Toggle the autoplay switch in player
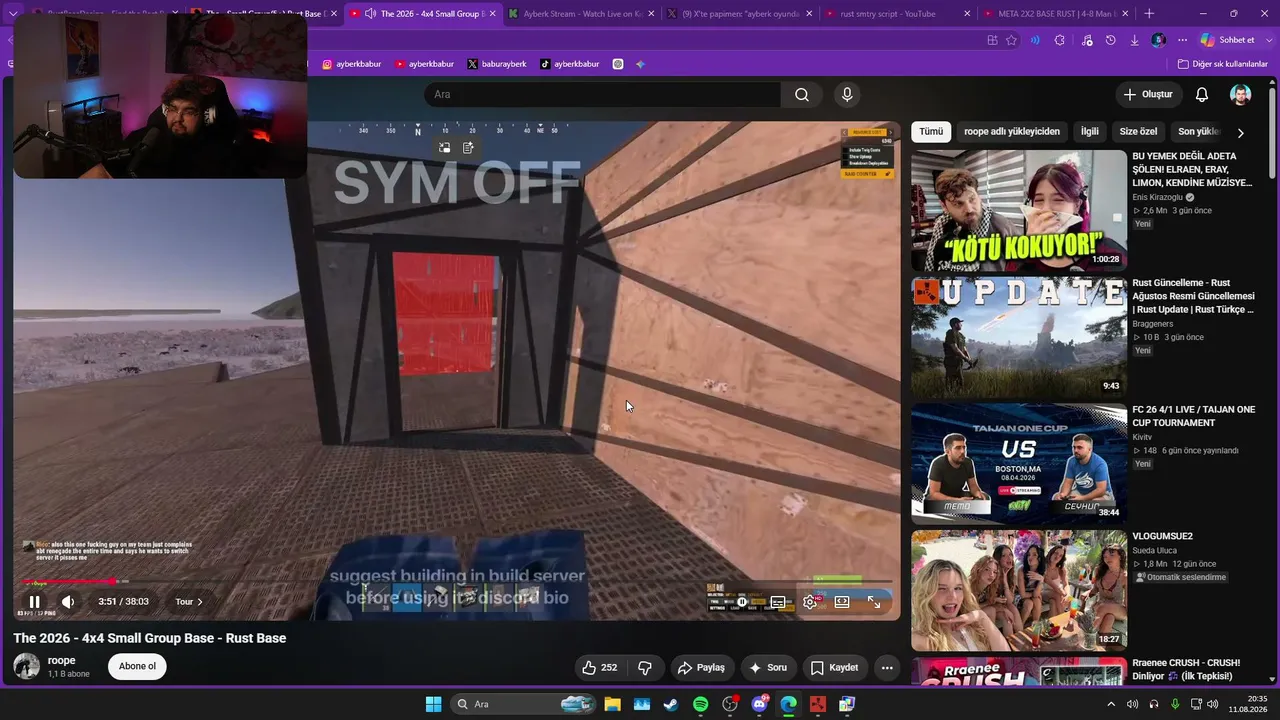This screenshot has width=1280, height=720. pyautogui.click(x=742, y=602)
